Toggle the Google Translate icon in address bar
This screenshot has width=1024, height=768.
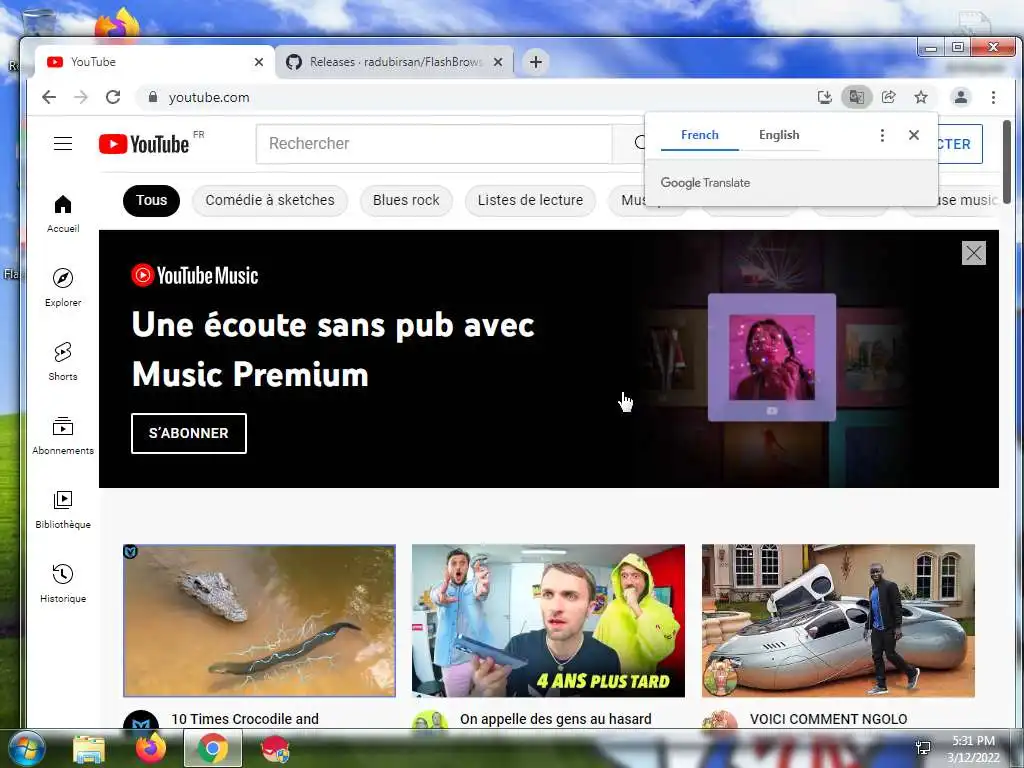tap(856, 97)
